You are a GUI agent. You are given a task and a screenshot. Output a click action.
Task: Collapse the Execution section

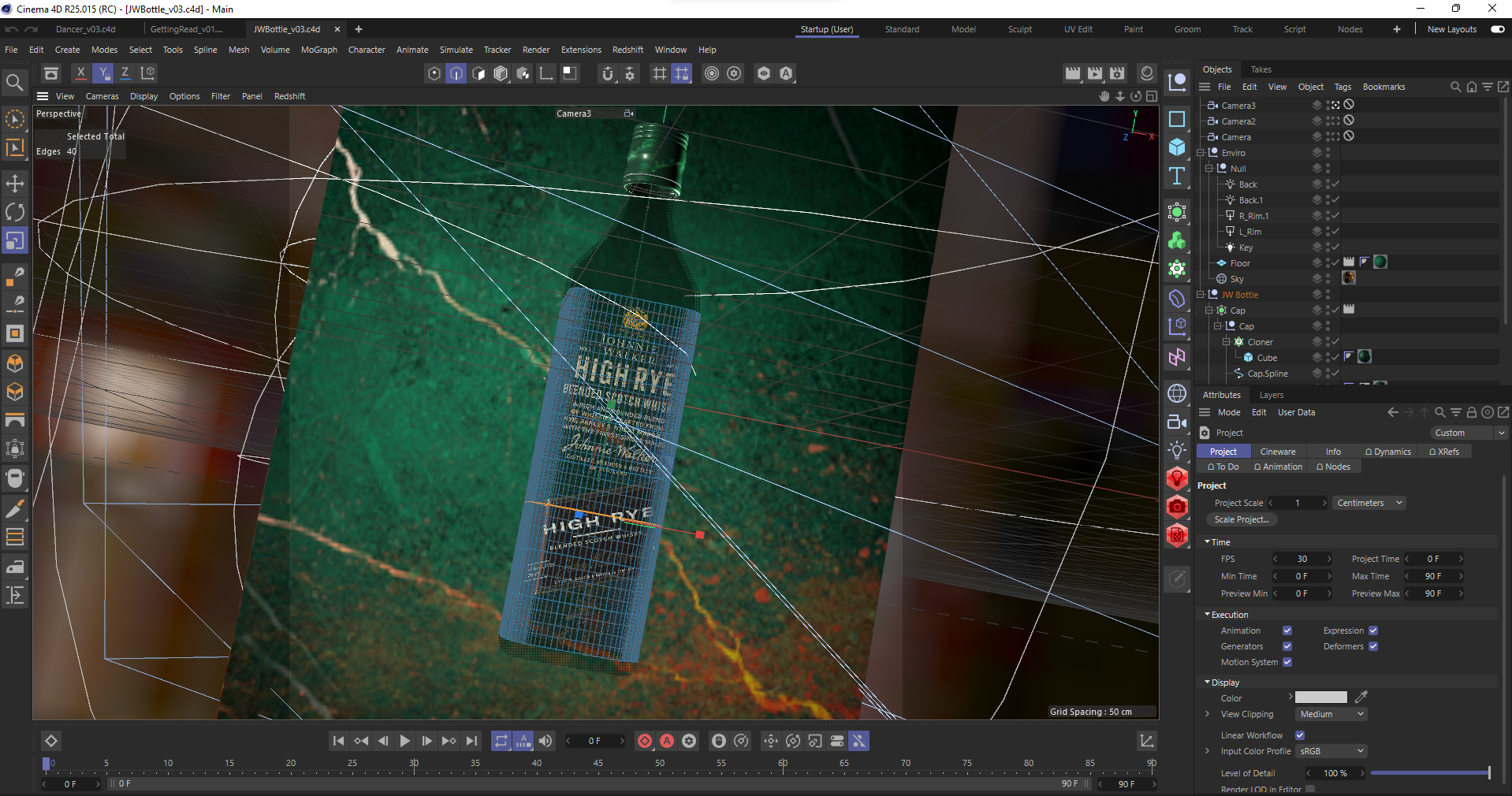click(1207, 615)
